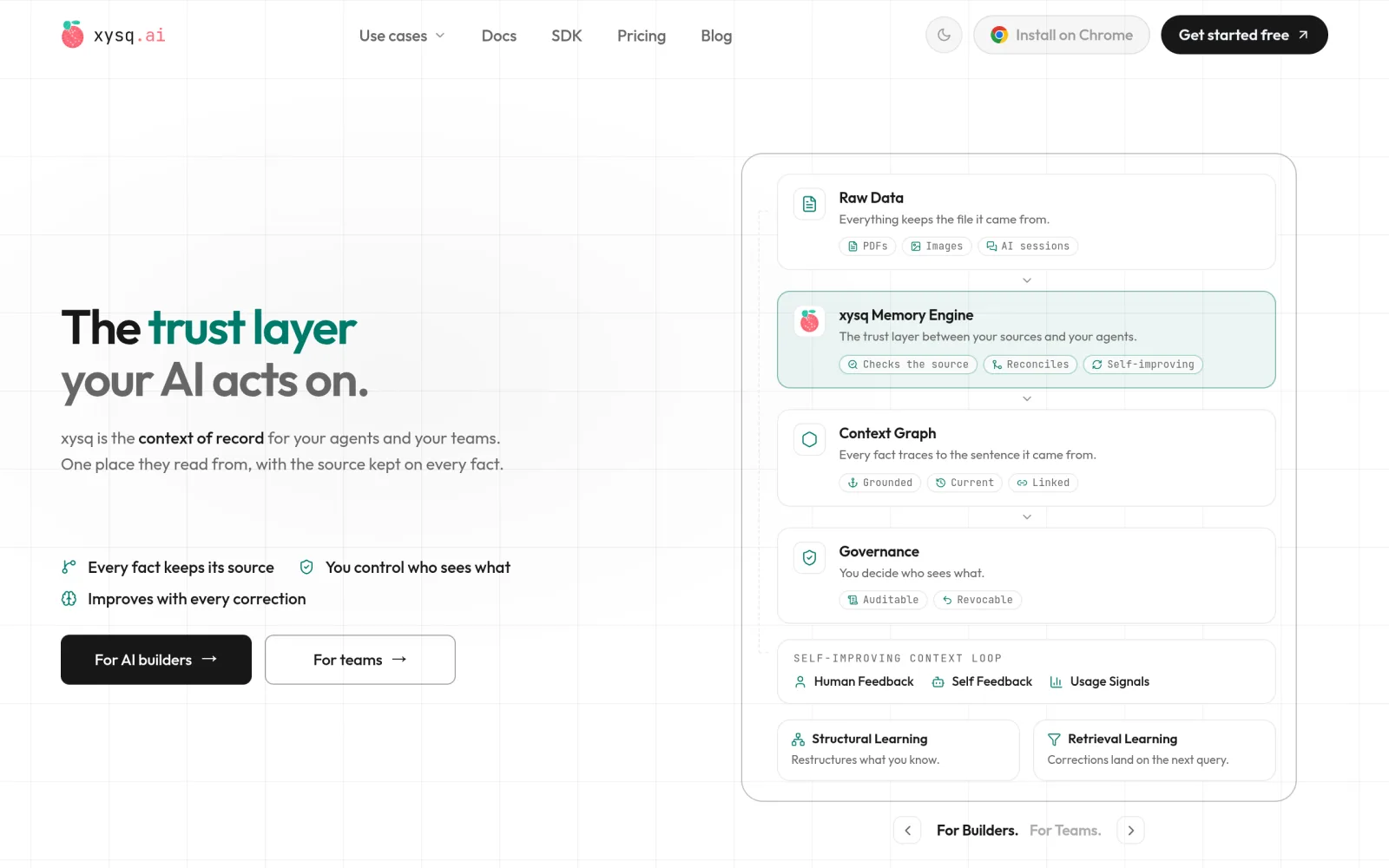Choose the For teams button
The image size is (1389, 868).
(x=360, y=660)
